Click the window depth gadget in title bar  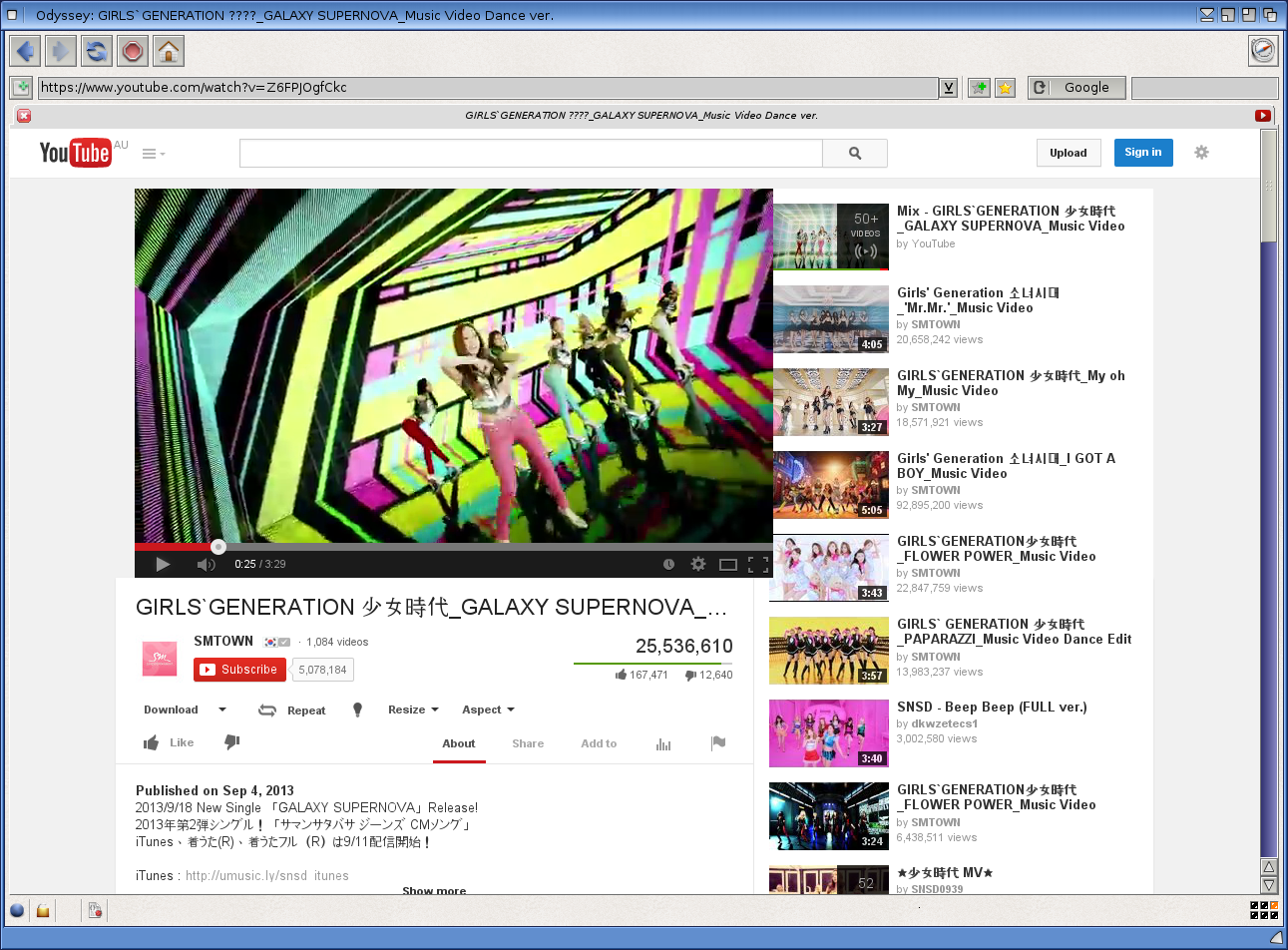(x=1270, y=15)
